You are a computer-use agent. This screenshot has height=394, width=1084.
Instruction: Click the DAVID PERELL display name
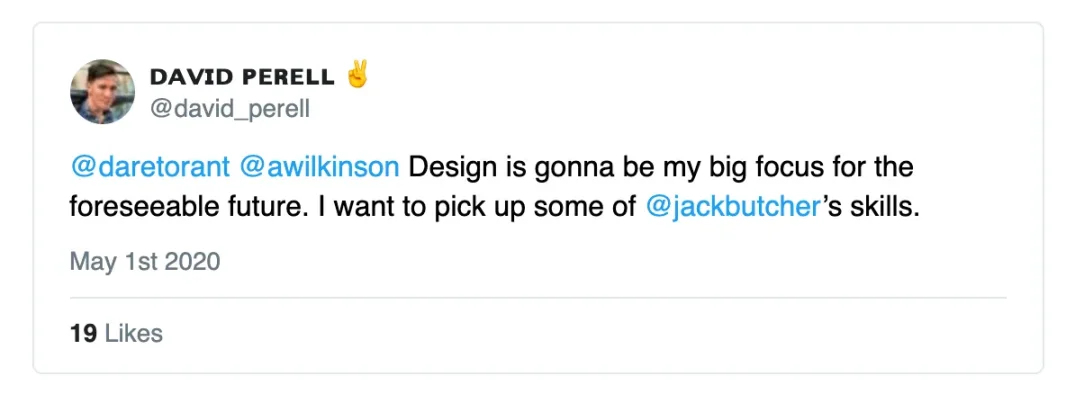pyautogui.click(x=242, y=78)
